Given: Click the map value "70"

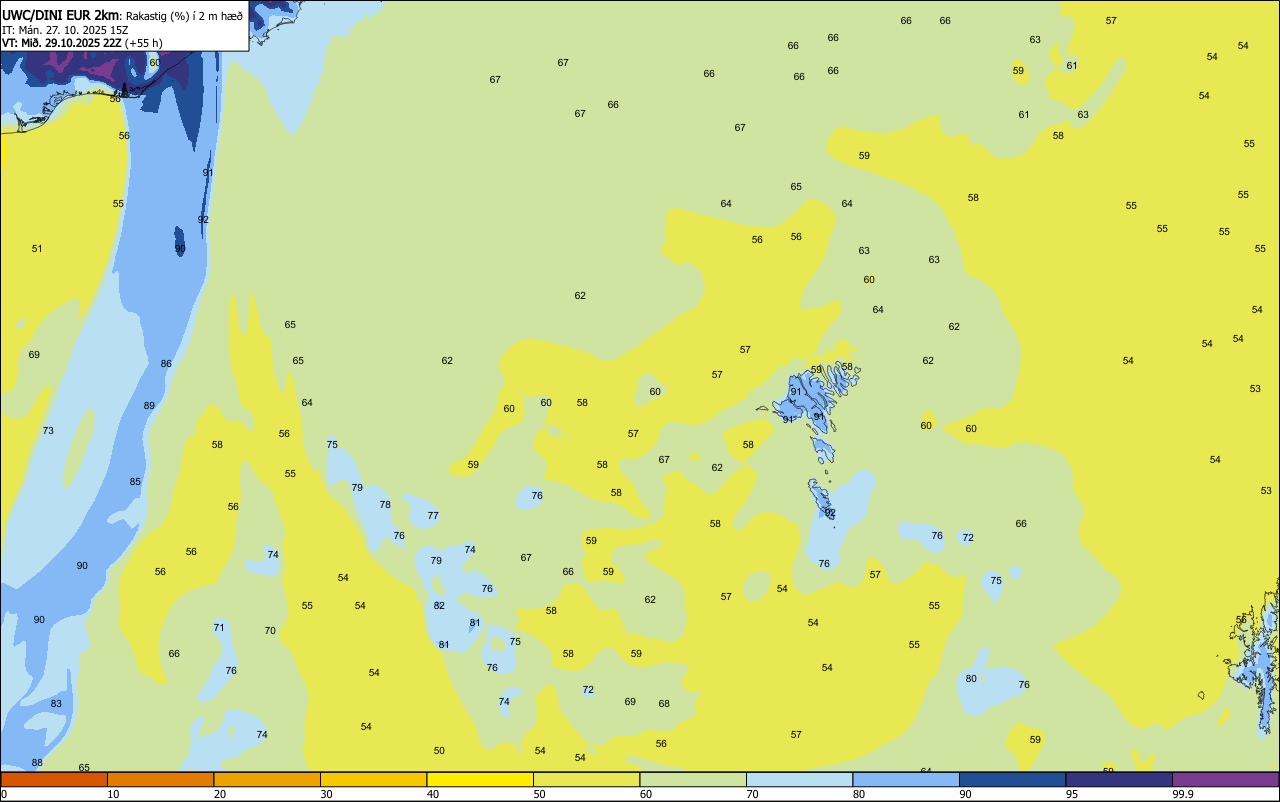Looking at the screenshot, I should coord(270,631).
